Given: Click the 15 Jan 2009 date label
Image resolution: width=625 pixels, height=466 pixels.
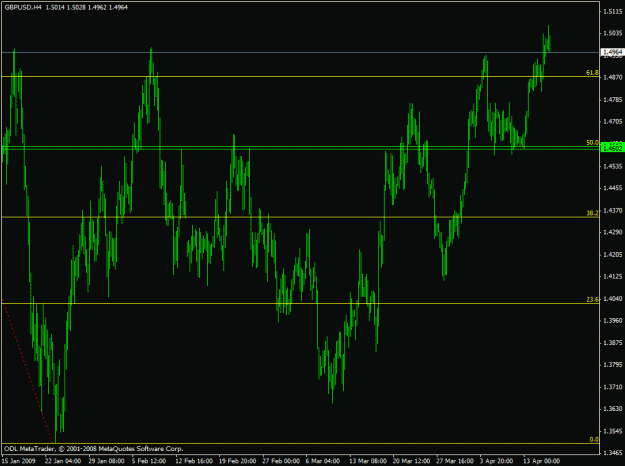Looking at the screenshot, I should [20, 461].
